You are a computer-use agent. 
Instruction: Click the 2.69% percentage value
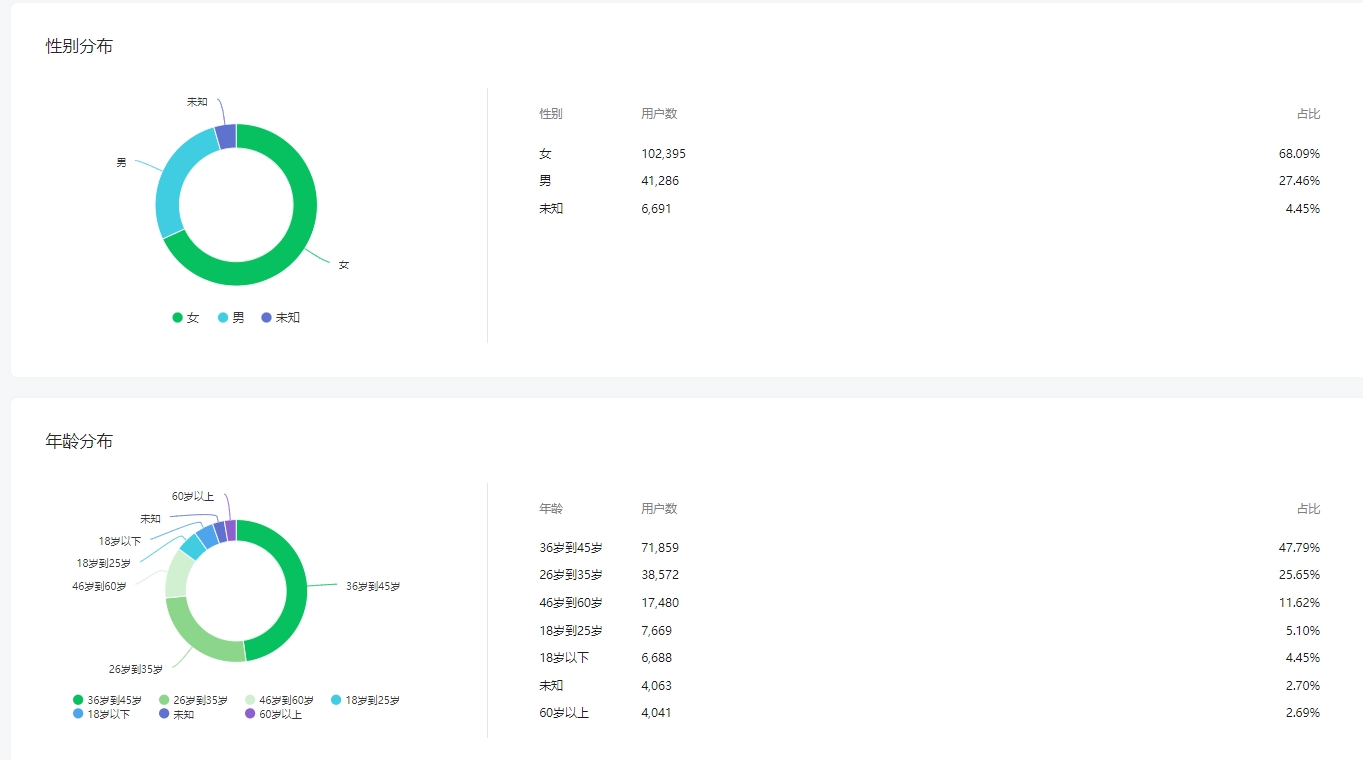pos(1303,713)
